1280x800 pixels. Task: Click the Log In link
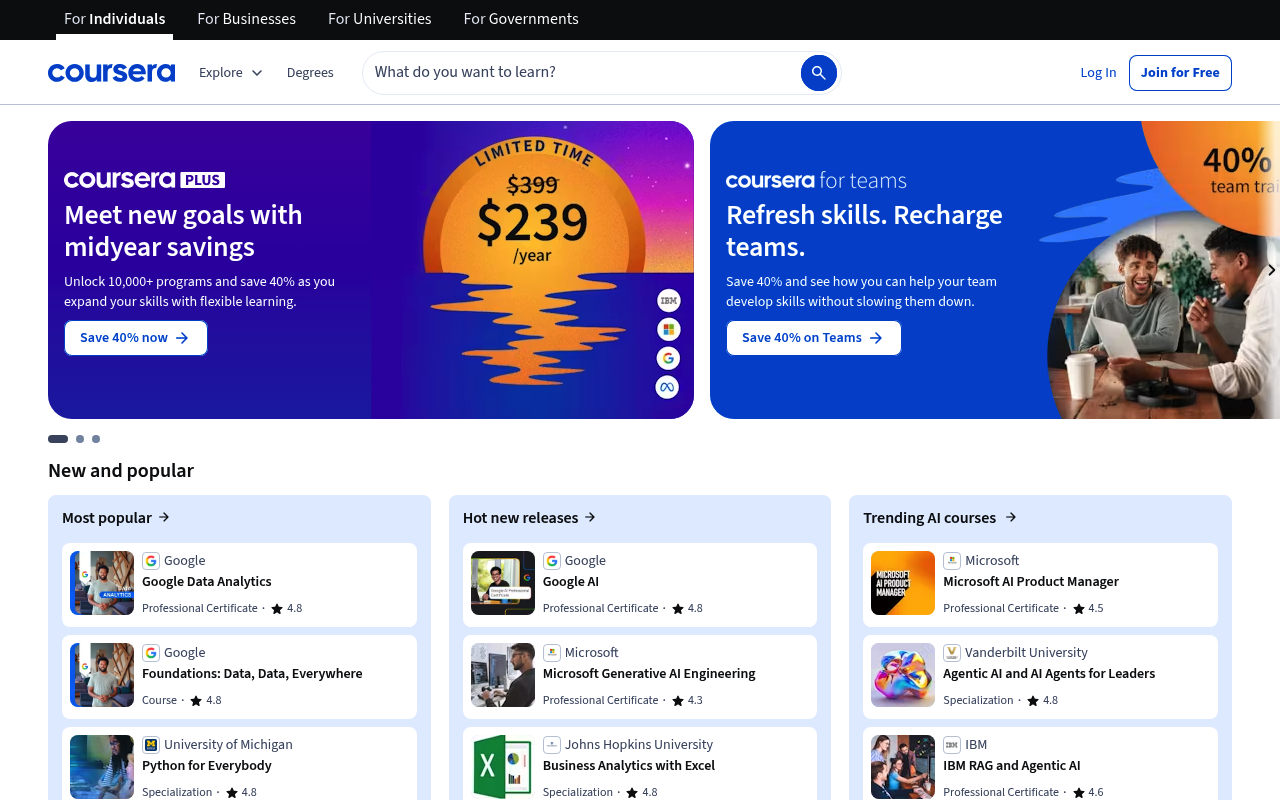tap(1098, 73)
